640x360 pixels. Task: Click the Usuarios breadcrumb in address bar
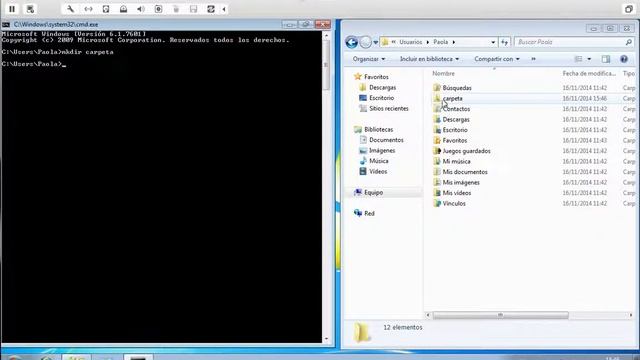(411, 42)
